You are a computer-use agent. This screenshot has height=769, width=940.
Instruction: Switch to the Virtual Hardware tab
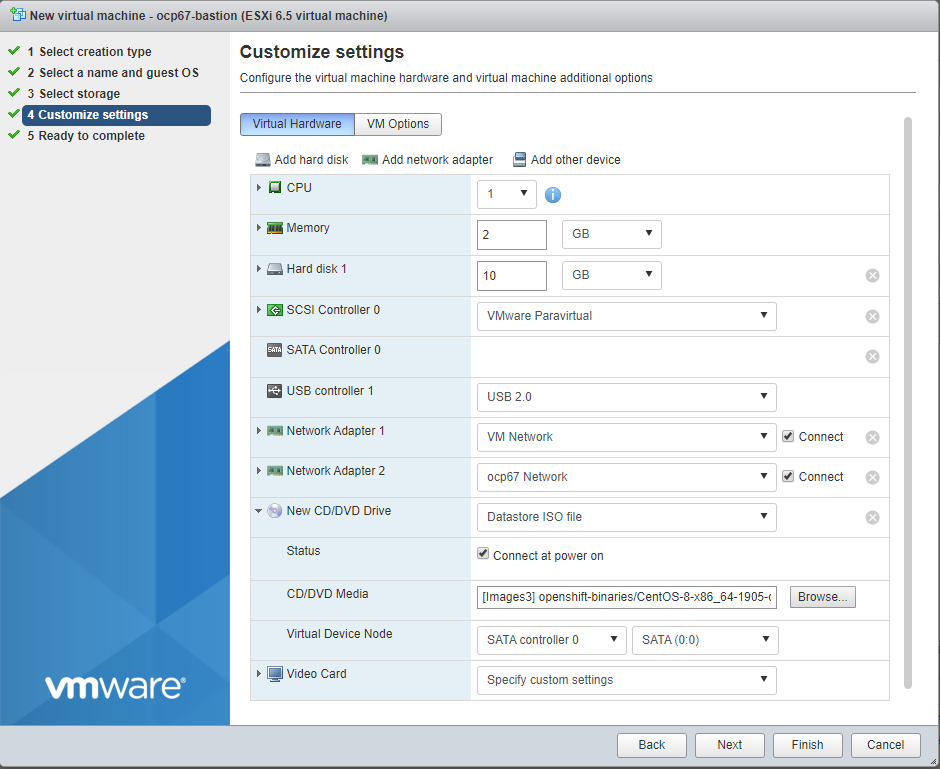pyautogui.click(x=297, y=124)
